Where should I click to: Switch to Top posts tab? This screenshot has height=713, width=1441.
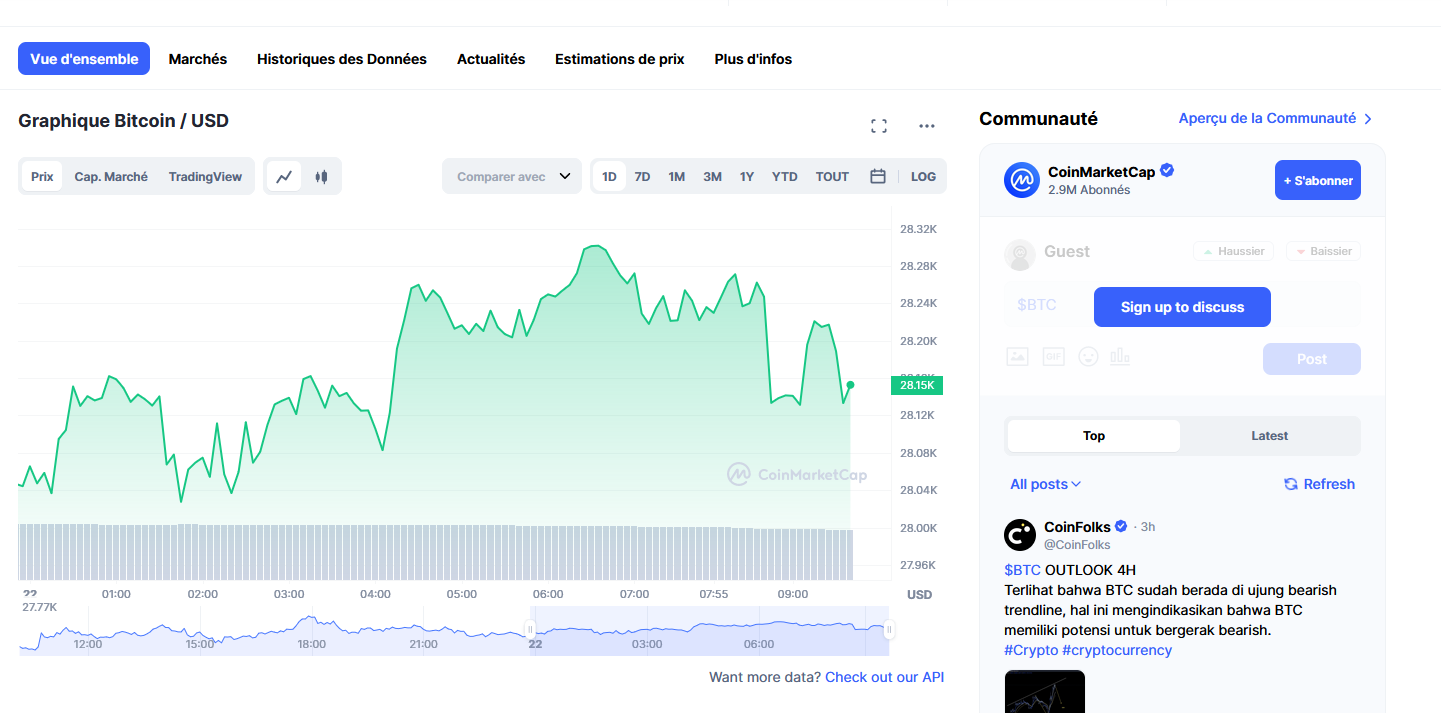(x=1094, y=436)
